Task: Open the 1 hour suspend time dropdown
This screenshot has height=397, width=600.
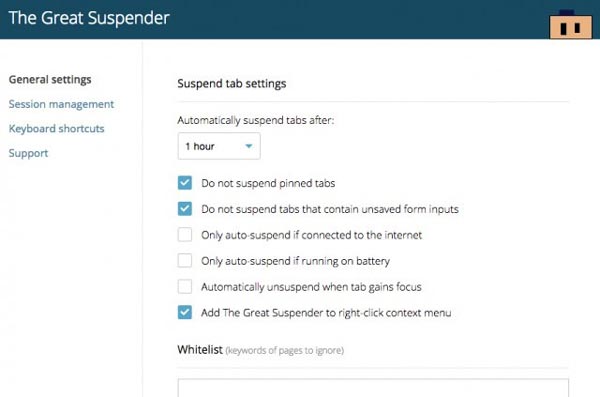Action: [x=219, y=146]
